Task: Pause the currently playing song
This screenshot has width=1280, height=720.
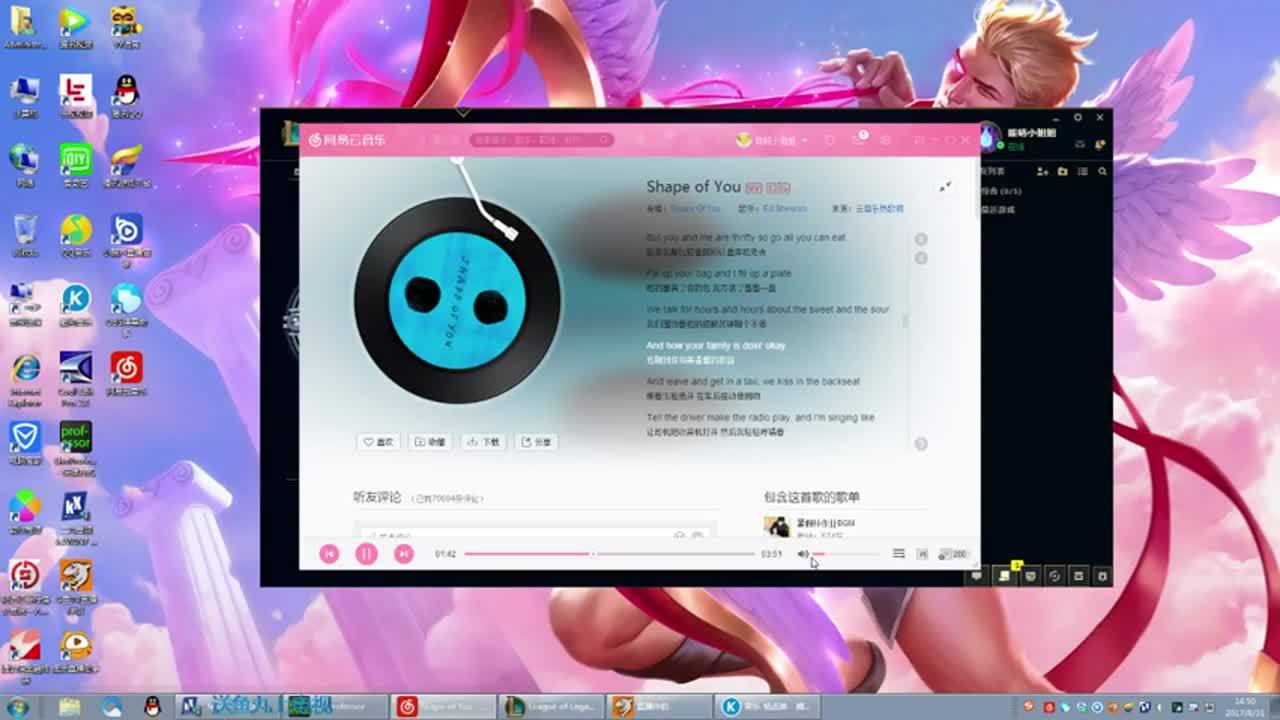Action: [x=366, y=553]
